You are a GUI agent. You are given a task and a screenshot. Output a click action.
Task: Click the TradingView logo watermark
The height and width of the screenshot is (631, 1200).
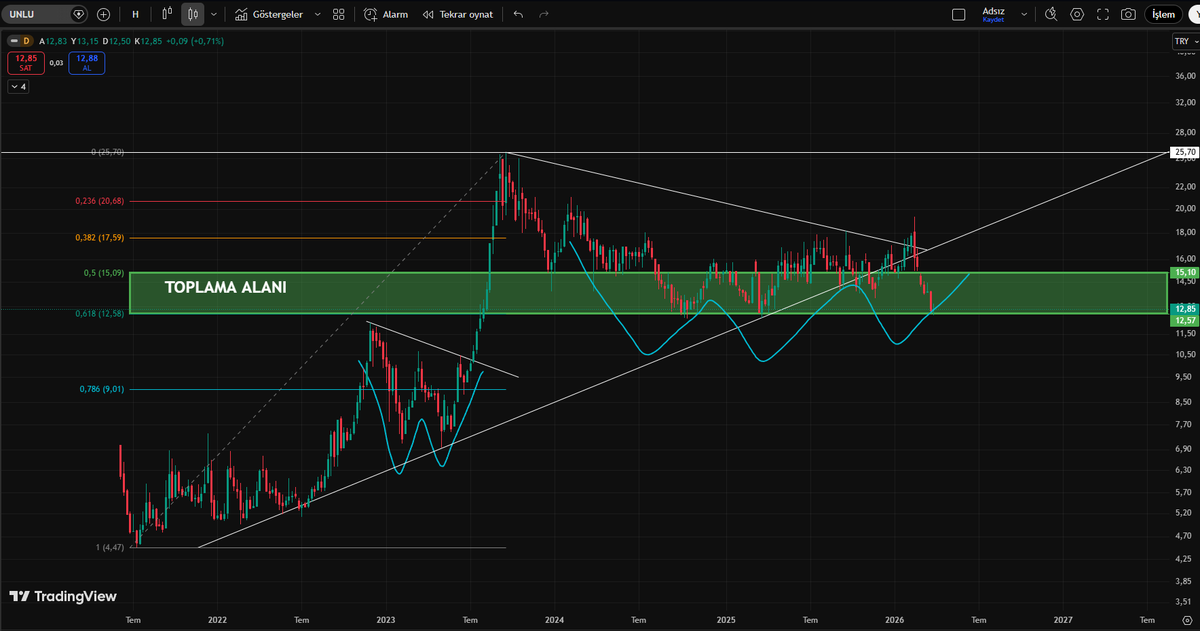point(60,597)
